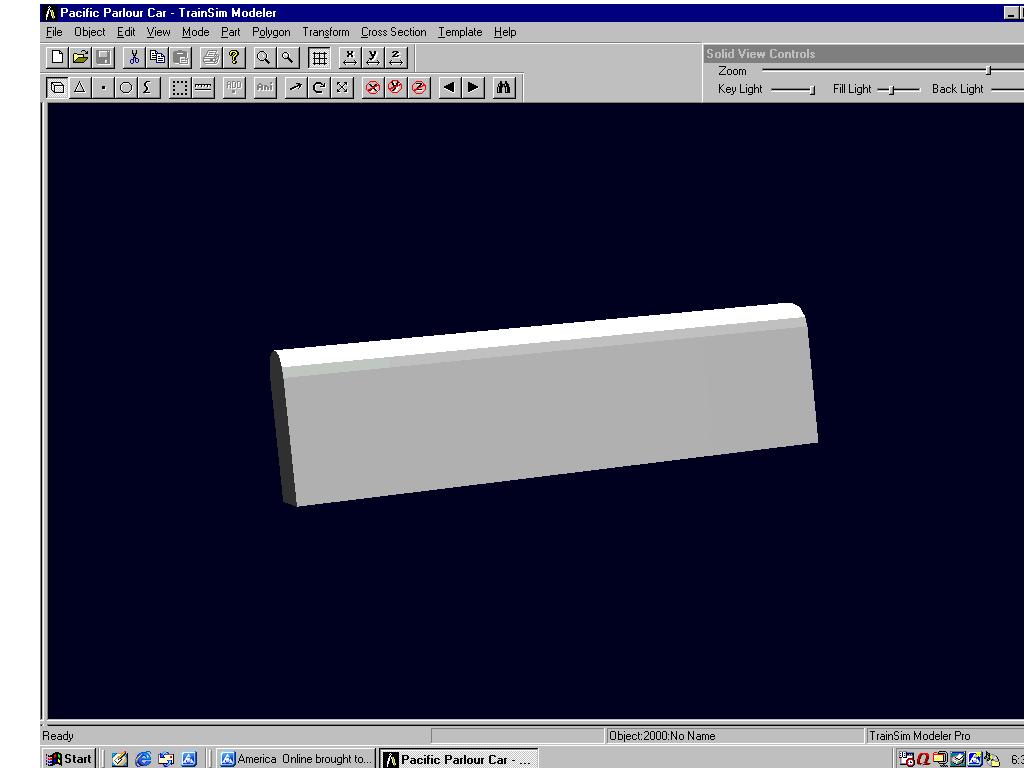Select object mode with overlapping rectangles icon
The height and width of the screenshot is (768, 1024).
[x=57, y=88]
